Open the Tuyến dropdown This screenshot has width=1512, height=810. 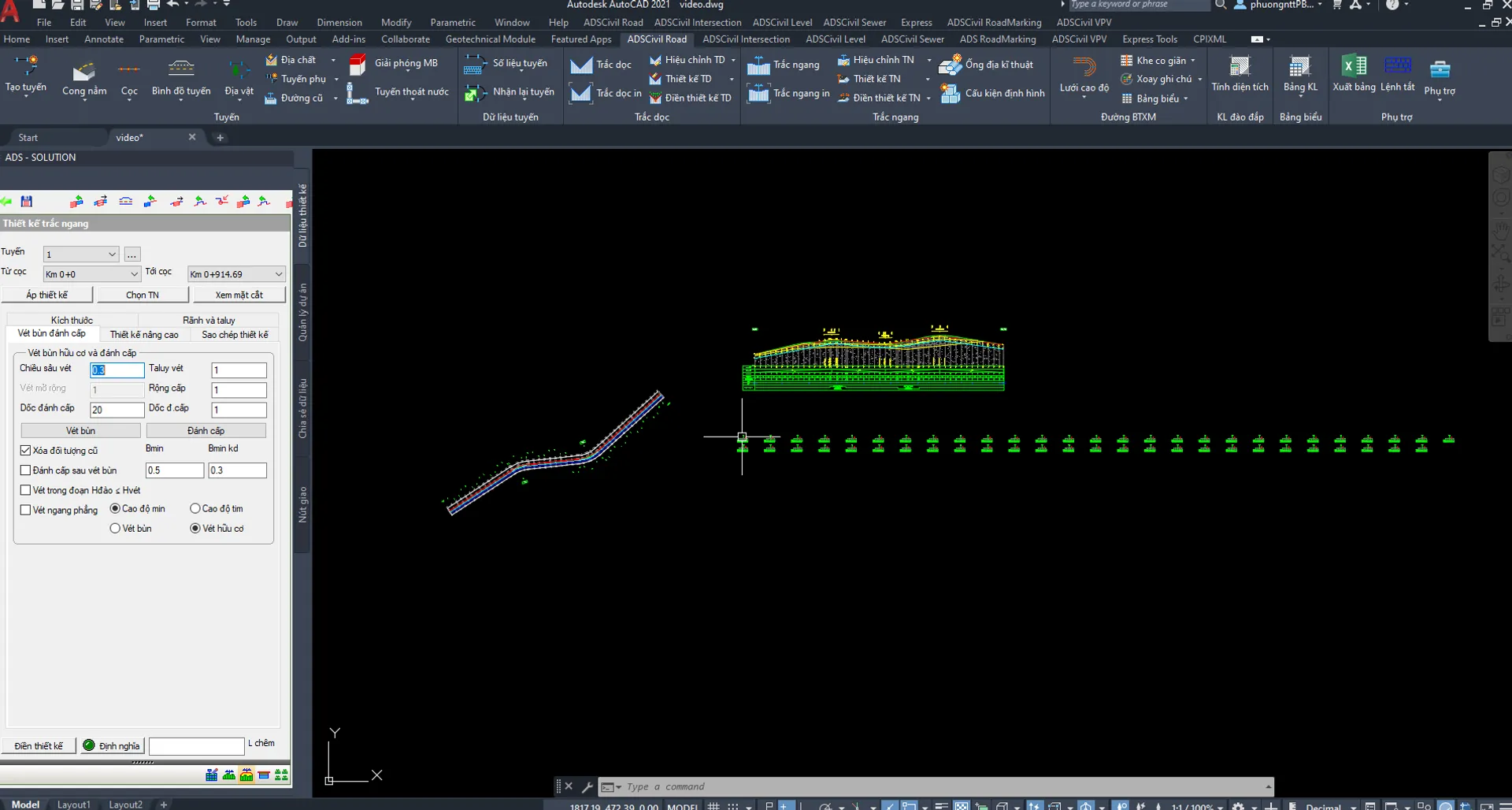click(x=81, y=255)
